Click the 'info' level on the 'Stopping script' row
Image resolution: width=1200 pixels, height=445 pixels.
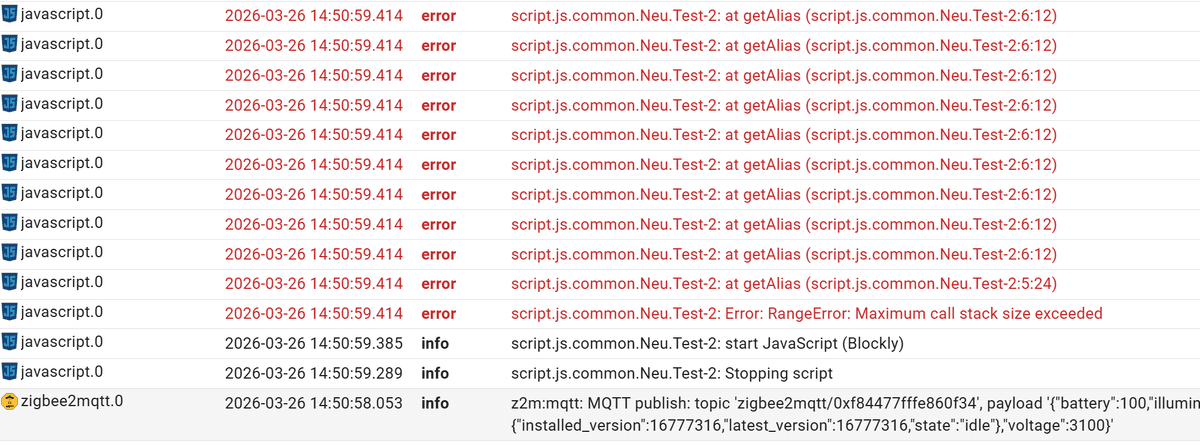click(435, 373)
